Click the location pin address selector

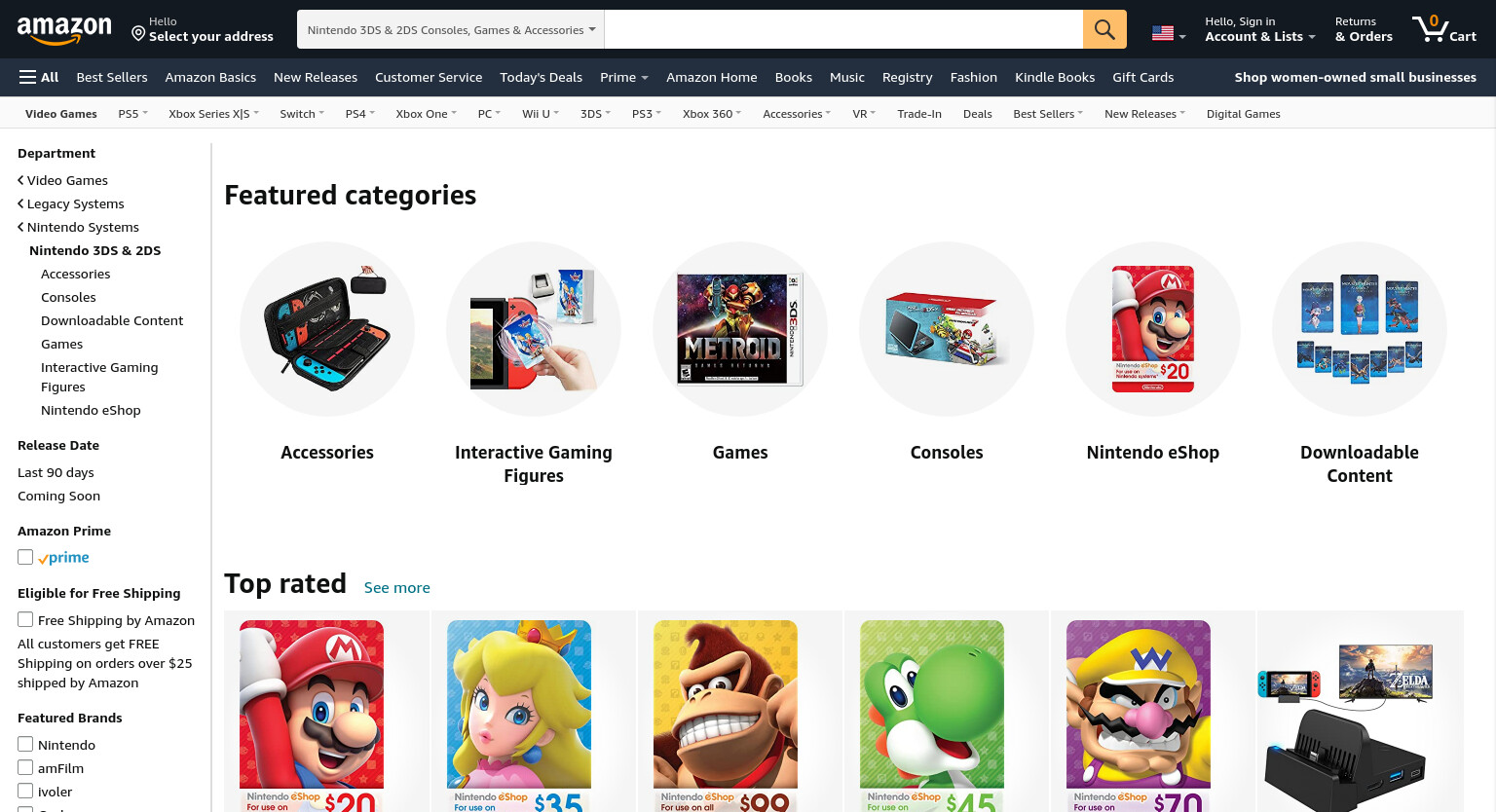[203, 29]
